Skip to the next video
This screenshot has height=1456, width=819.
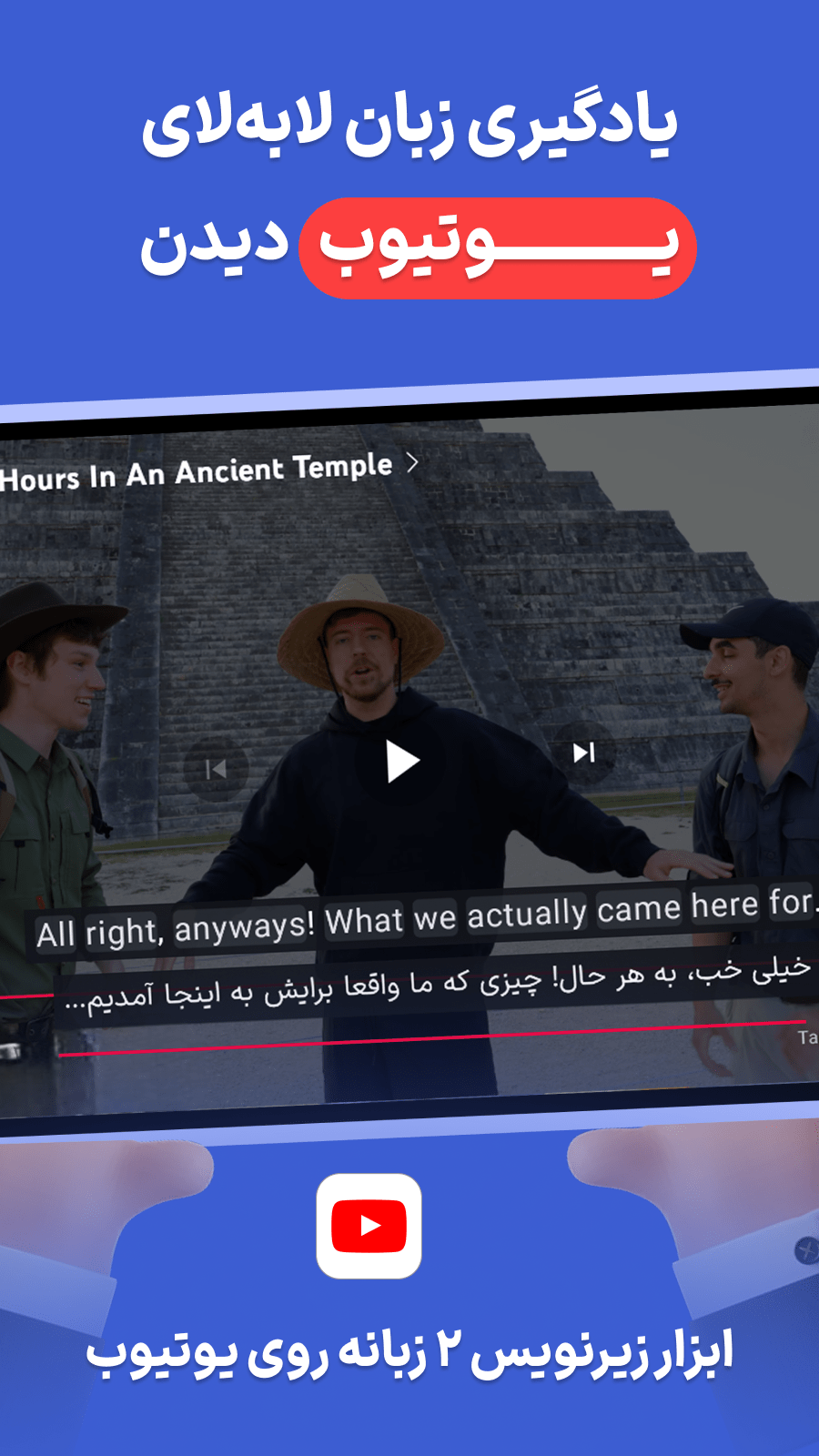(583, 753)
